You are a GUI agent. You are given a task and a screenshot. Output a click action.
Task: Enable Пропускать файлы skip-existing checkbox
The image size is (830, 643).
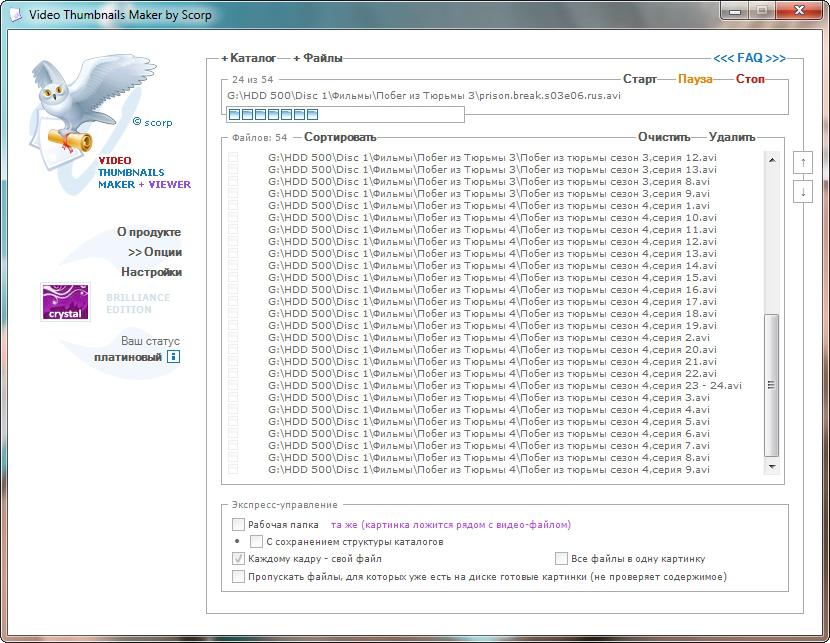238,576
